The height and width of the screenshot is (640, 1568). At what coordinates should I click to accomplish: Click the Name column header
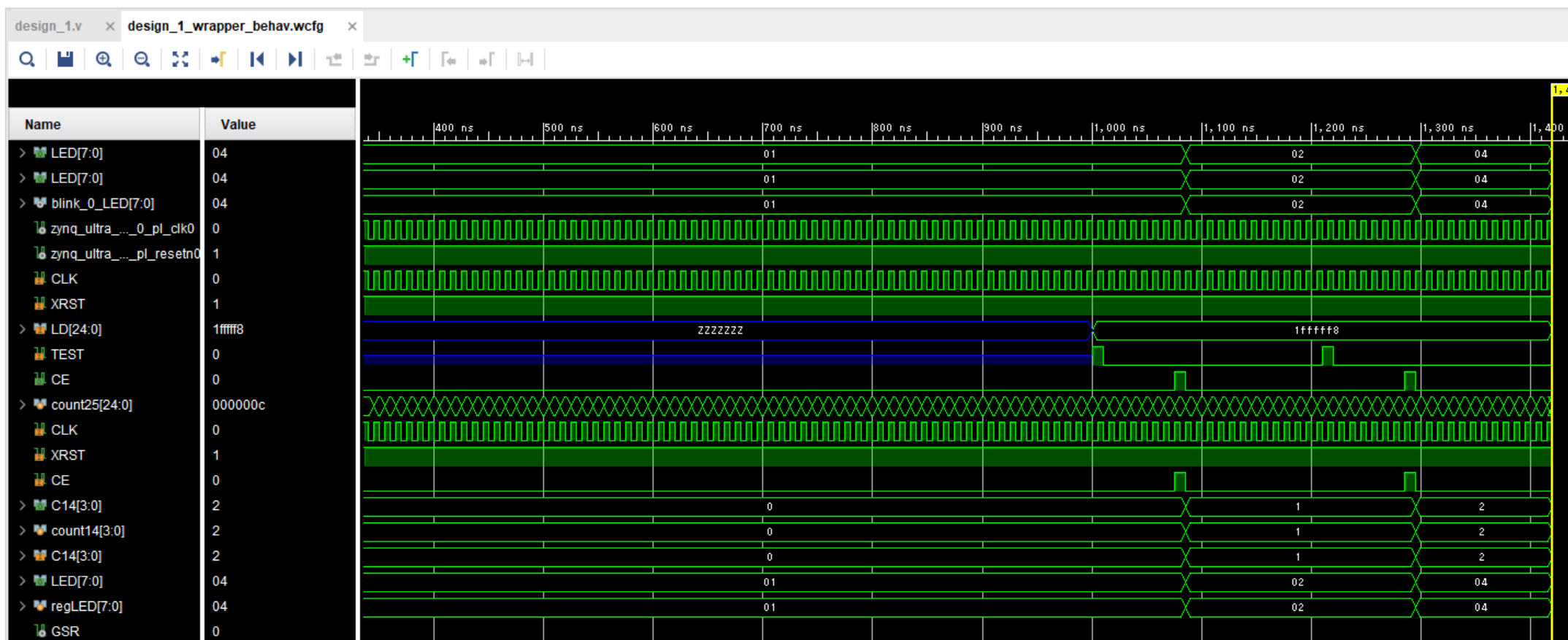coord(43,125)
